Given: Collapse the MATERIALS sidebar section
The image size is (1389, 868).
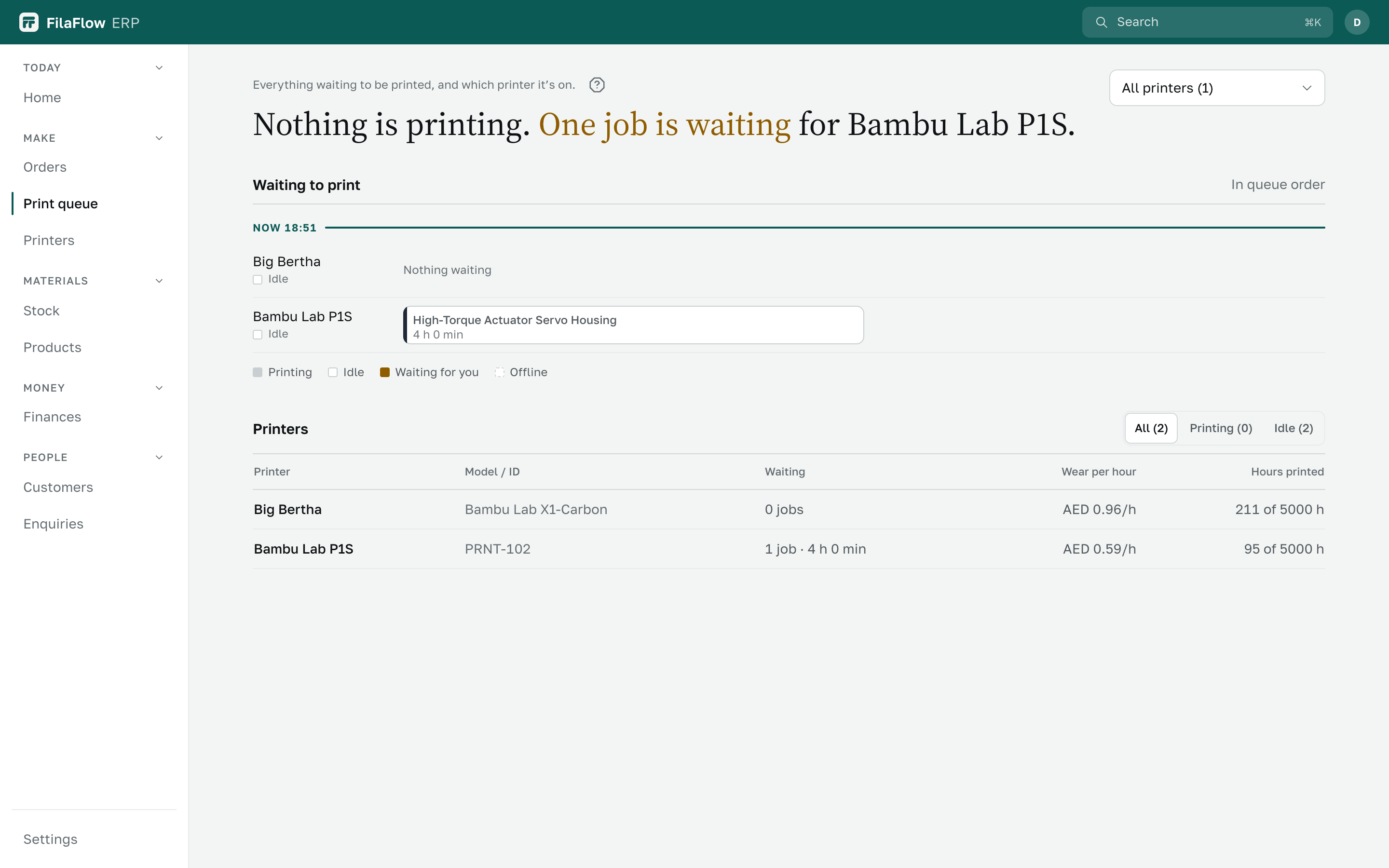Looking at the screenshot, I should (159, 281).
